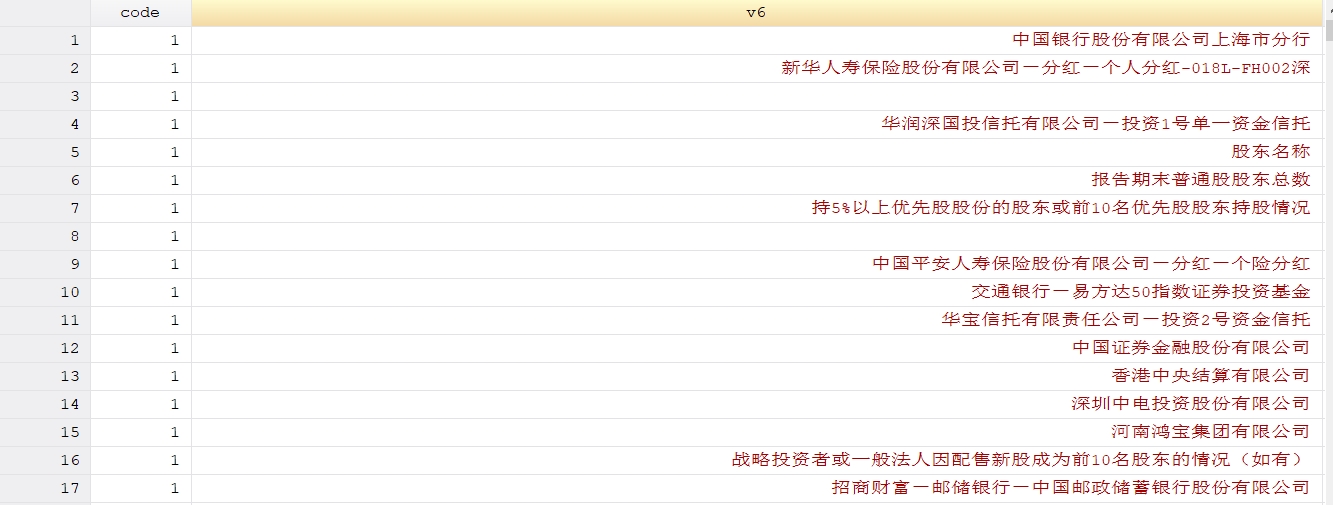The height and width of the screenshot is (505, 1333).
Task: Click cell '深圳中电投资股份有限公司'
Action: pos(757,404)
